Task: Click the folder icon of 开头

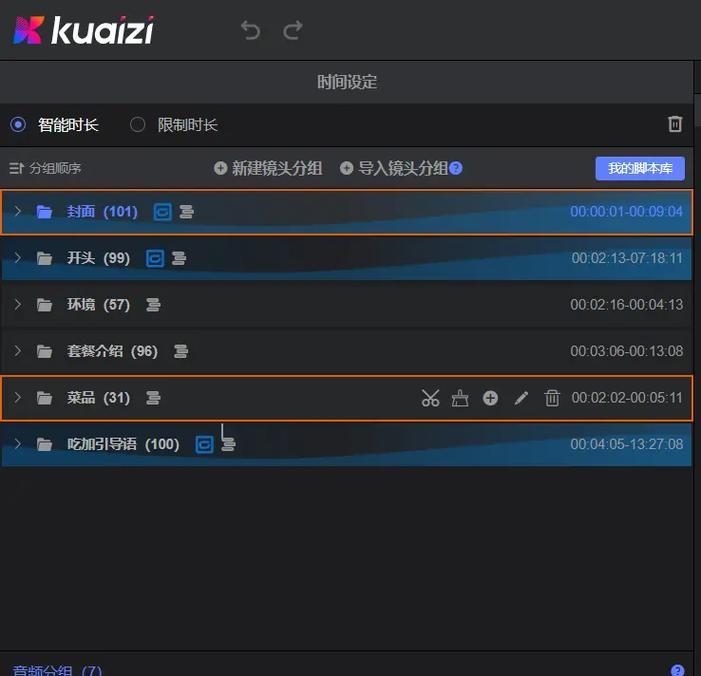Action: 44,258
